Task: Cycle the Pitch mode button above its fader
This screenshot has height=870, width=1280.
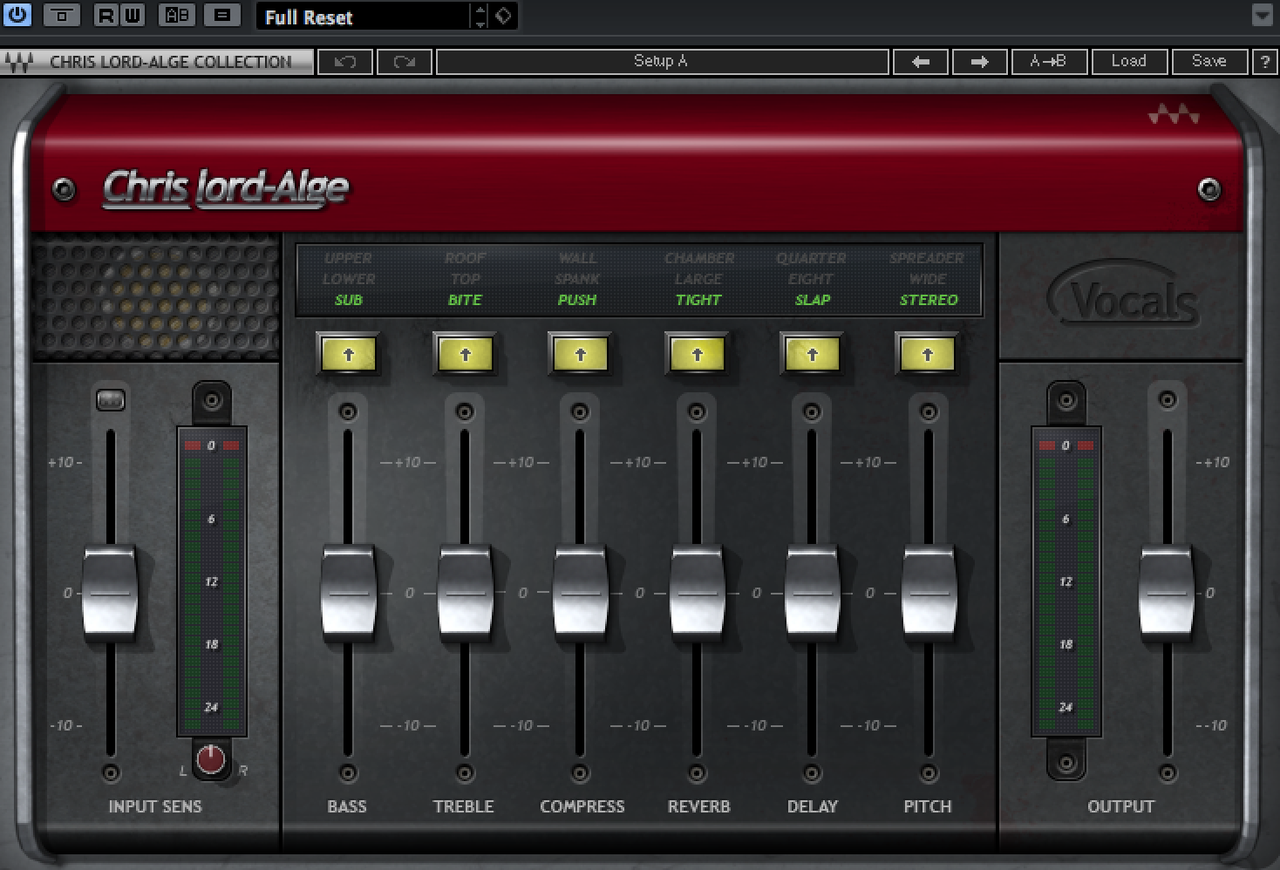Action: coord(927,354)
